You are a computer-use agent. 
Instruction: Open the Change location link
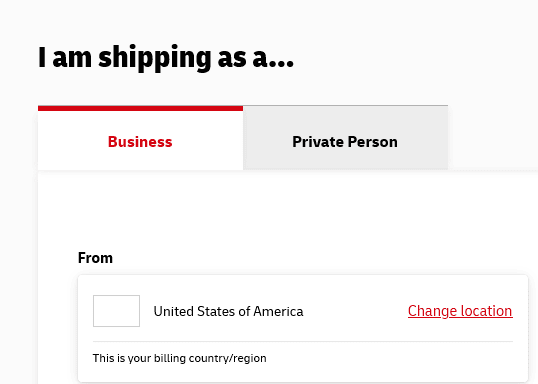[x=460, y=311]
